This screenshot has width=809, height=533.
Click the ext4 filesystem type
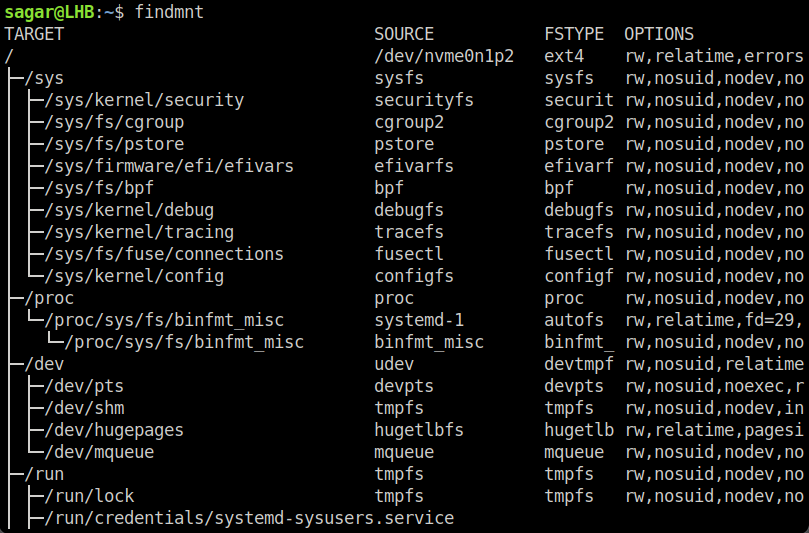[564, 56]
